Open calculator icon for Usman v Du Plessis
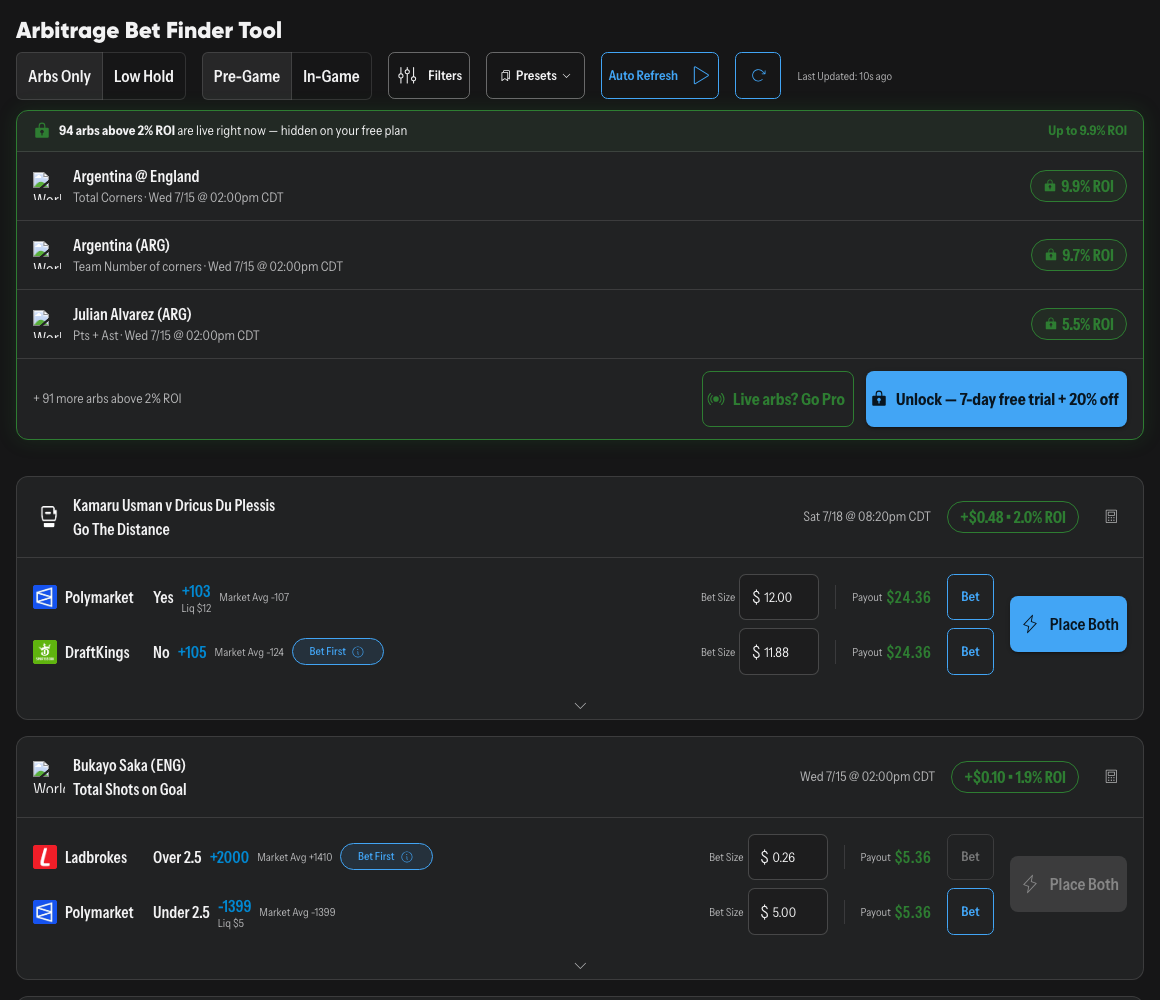Viewport: 1160px width, 1000px height. coord(1110,517)
